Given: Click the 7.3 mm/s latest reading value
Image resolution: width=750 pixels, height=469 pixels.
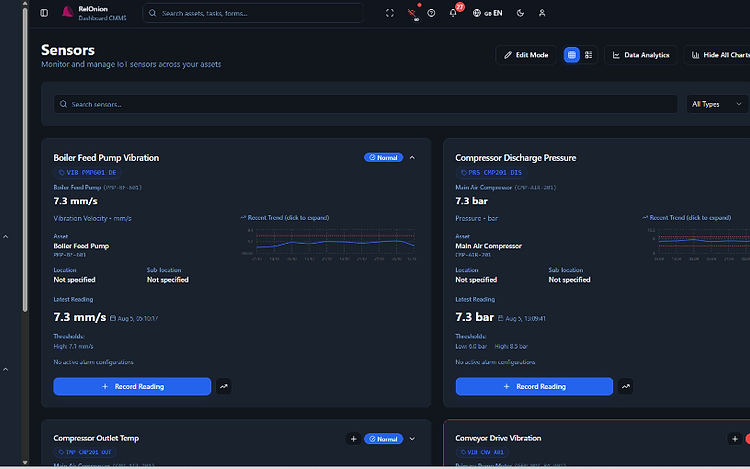Looking at the screenshot, I should (x=80, y=317).
